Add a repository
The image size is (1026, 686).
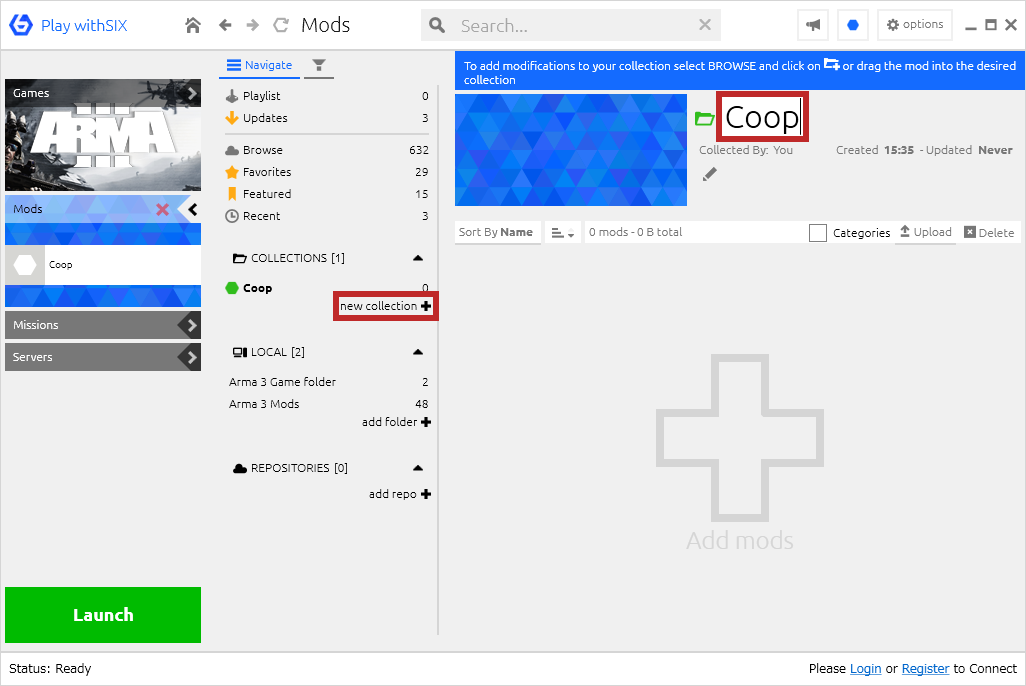[399, 494]
